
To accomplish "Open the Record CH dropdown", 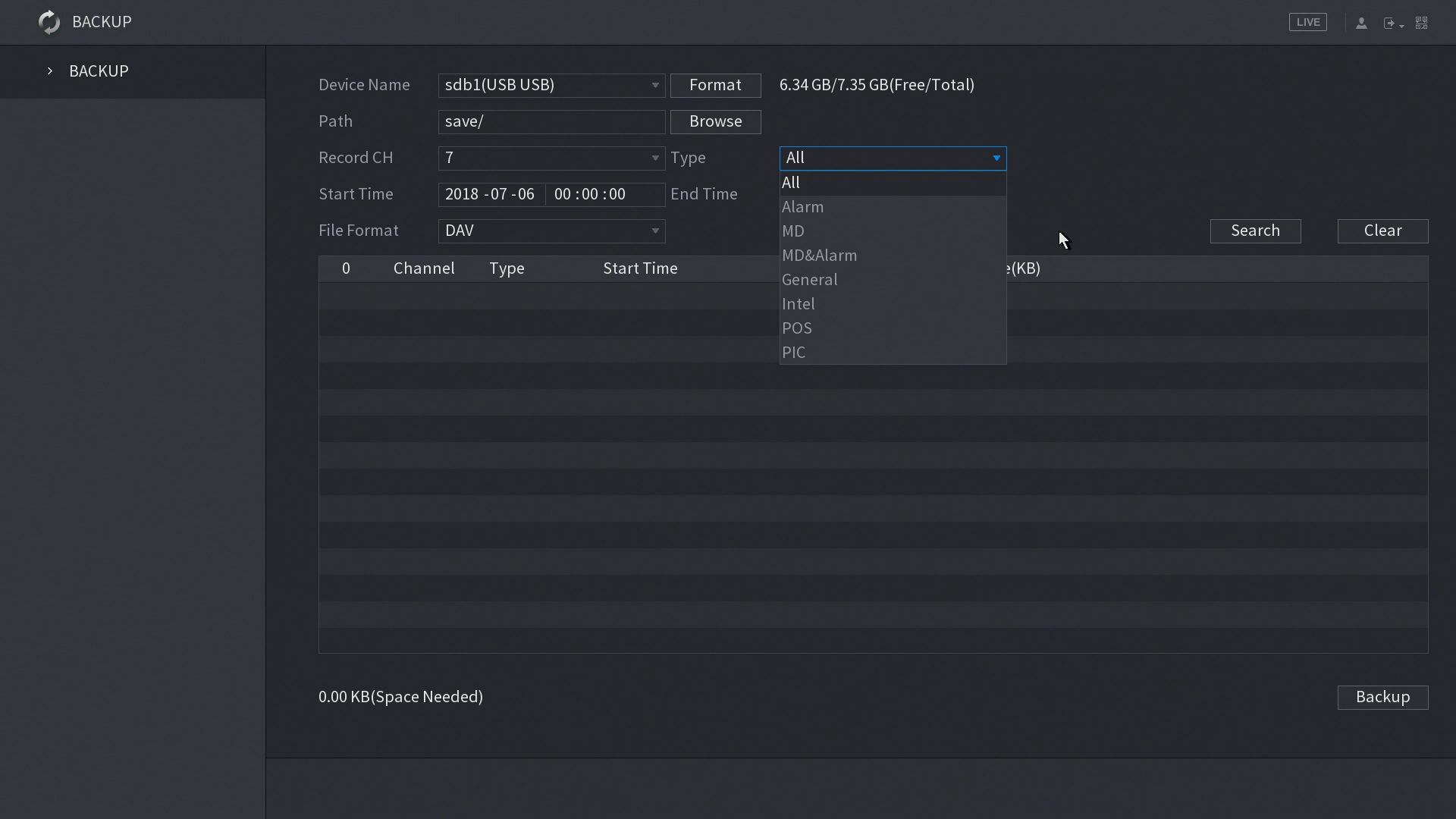I will (x=551, y=158).
